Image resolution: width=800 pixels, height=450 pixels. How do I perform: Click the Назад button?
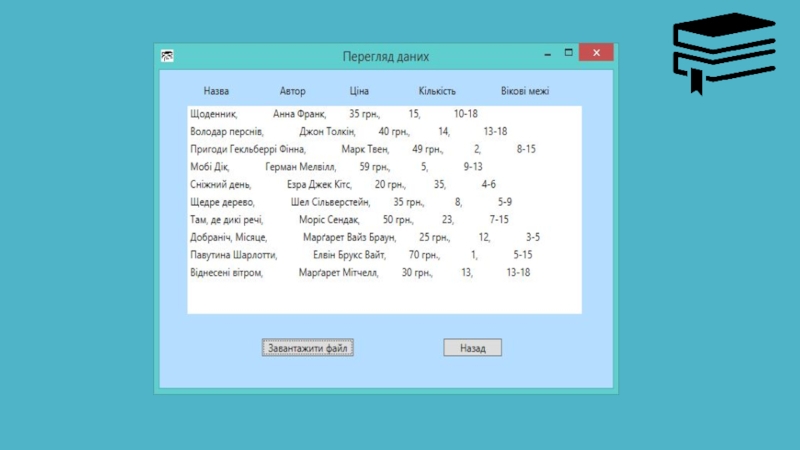[x=472, y=348]
